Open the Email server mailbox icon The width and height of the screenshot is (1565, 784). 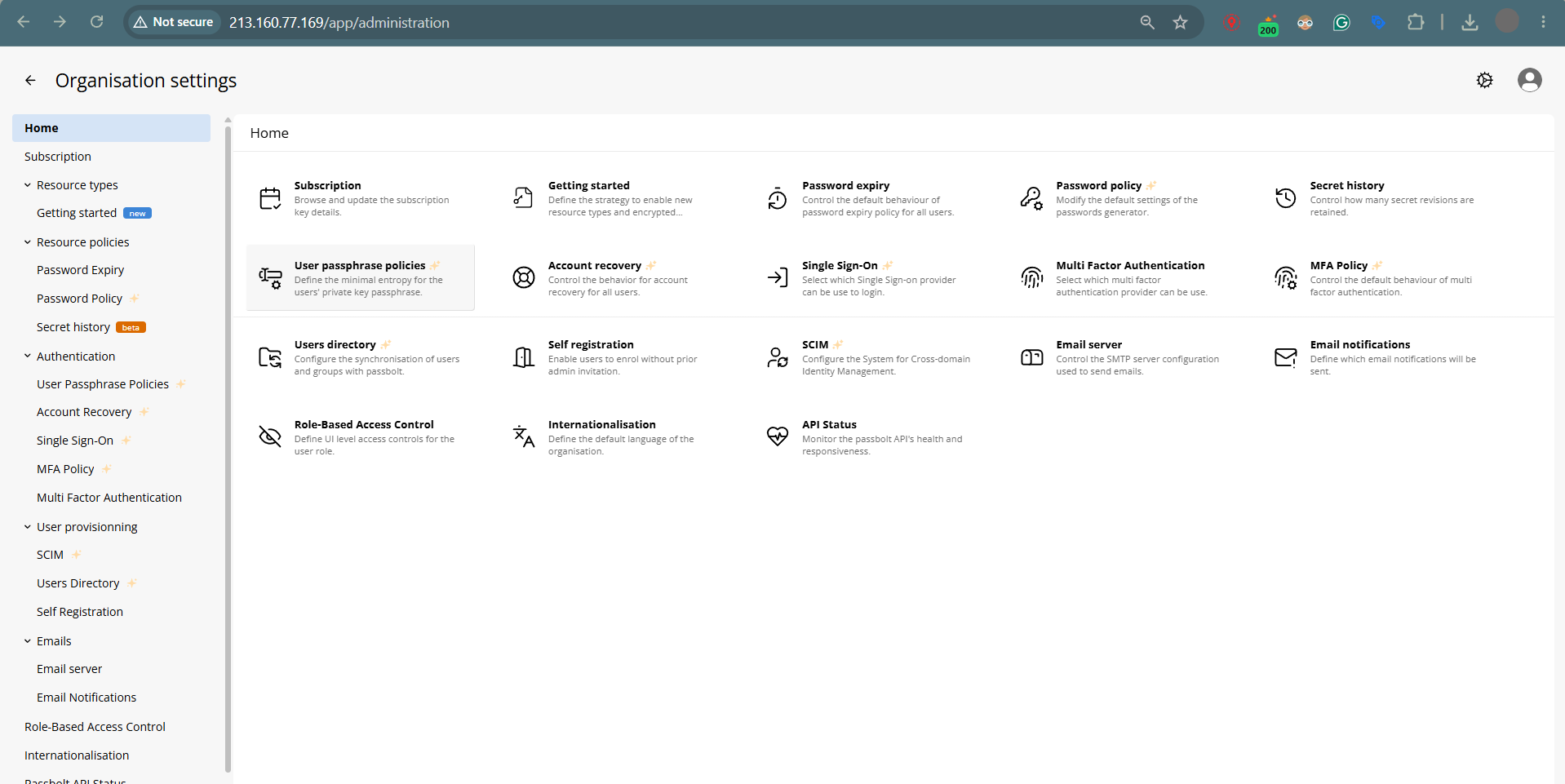pyautogui.click(x=1032, y=357)
